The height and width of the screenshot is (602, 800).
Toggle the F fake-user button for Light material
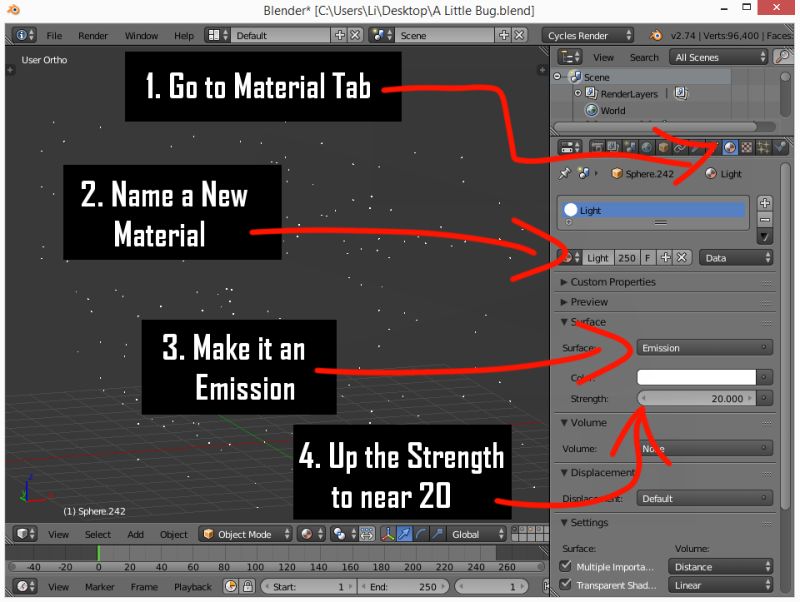648,257
